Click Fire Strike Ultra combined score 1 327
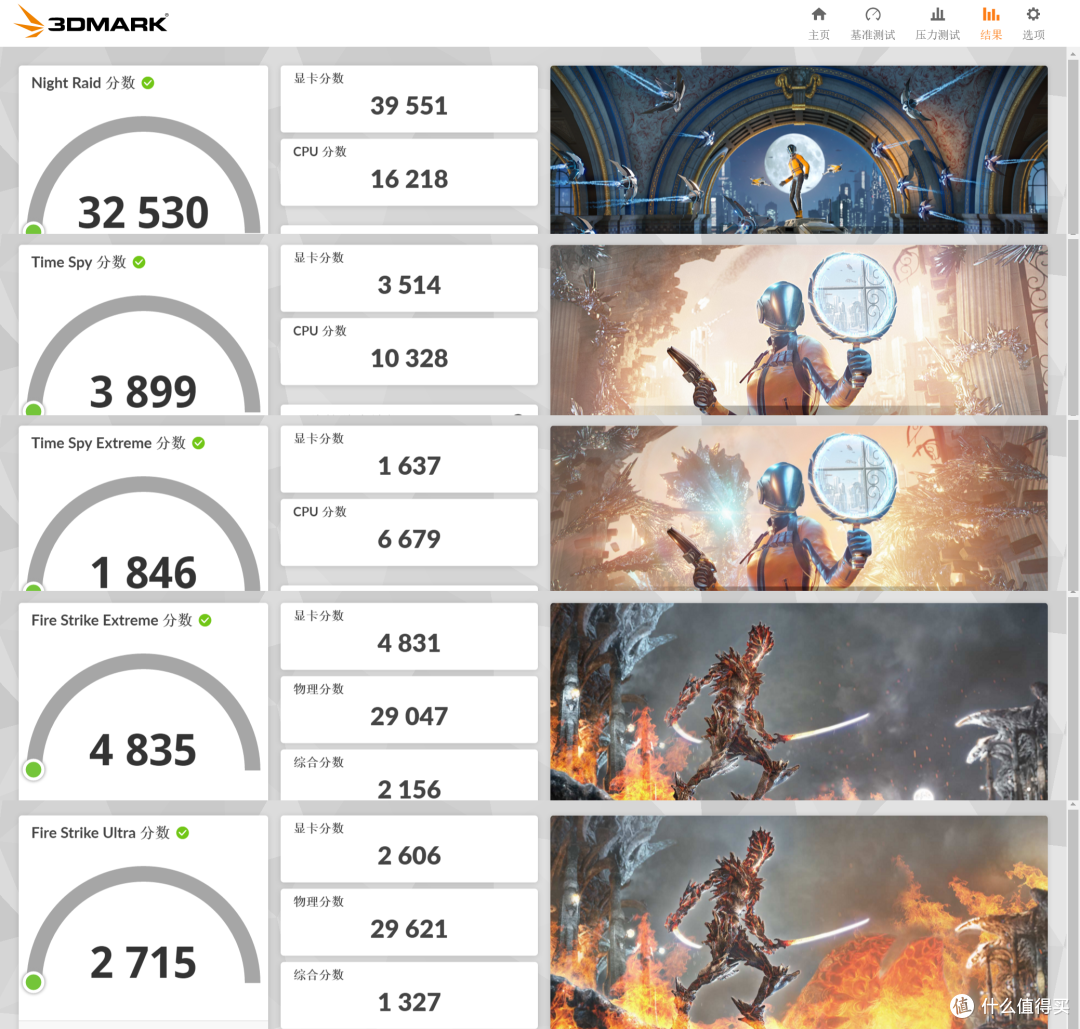This screenshot has width=1080, height=1029. [409, 1002]
